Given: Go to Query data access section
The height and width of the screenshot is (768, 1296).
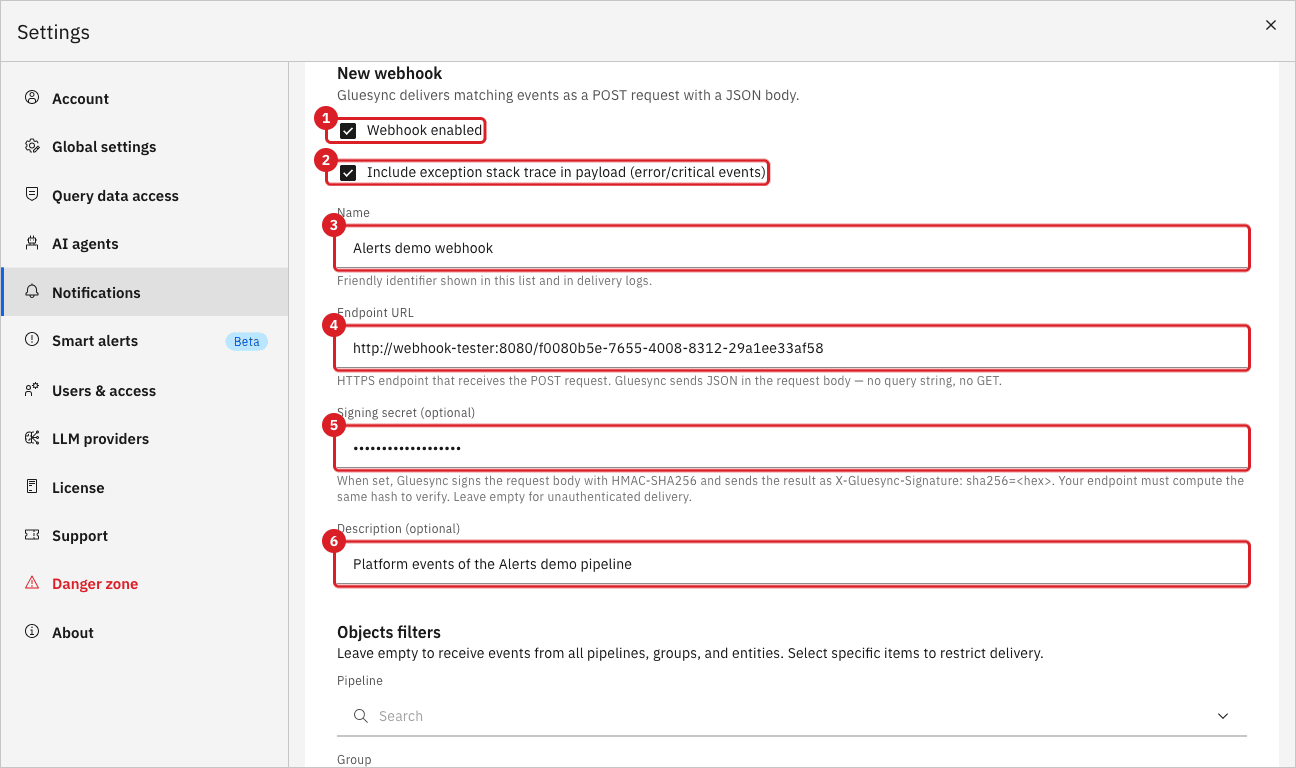Looking at the screenshot, I should click(145, 195).
